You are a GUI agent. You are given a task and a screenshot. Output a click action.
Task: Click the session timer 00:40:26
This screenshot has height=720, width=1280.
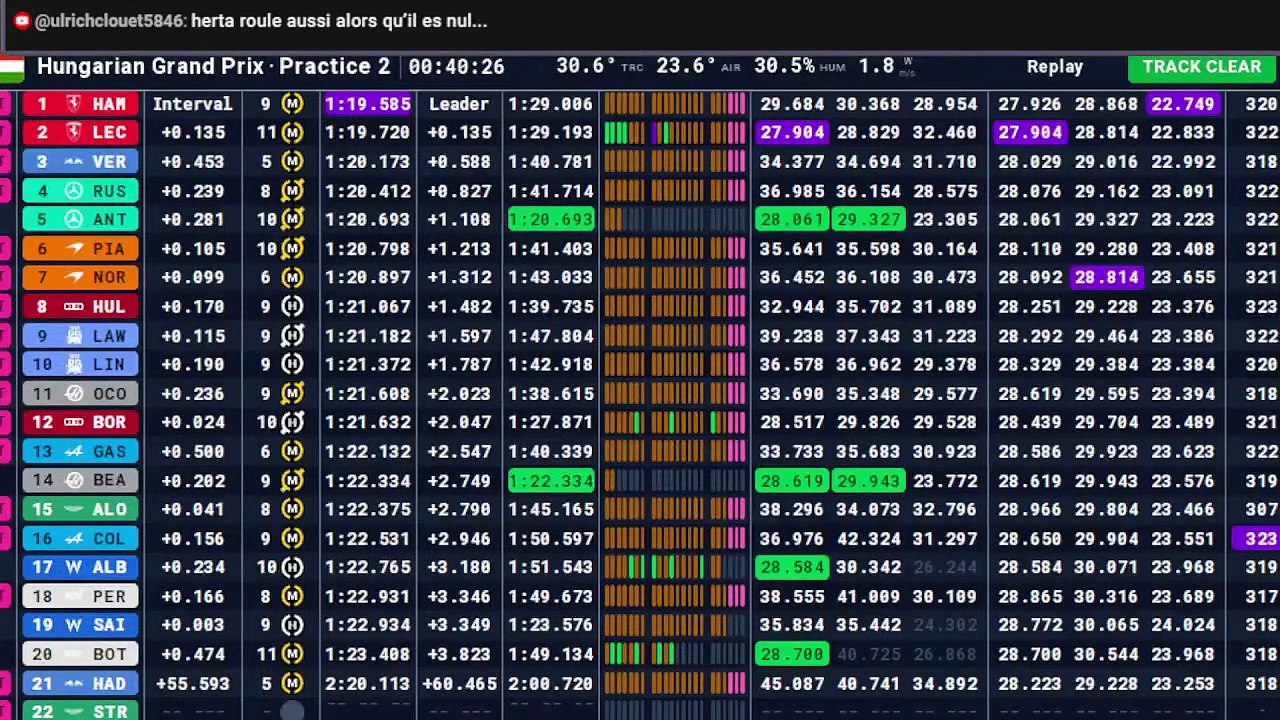(456, 67)
